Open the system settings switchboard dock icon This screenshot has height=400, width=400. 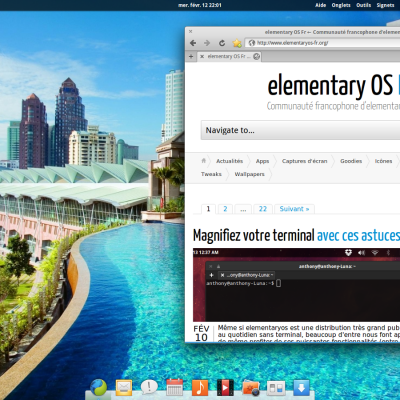pos(276,388)
